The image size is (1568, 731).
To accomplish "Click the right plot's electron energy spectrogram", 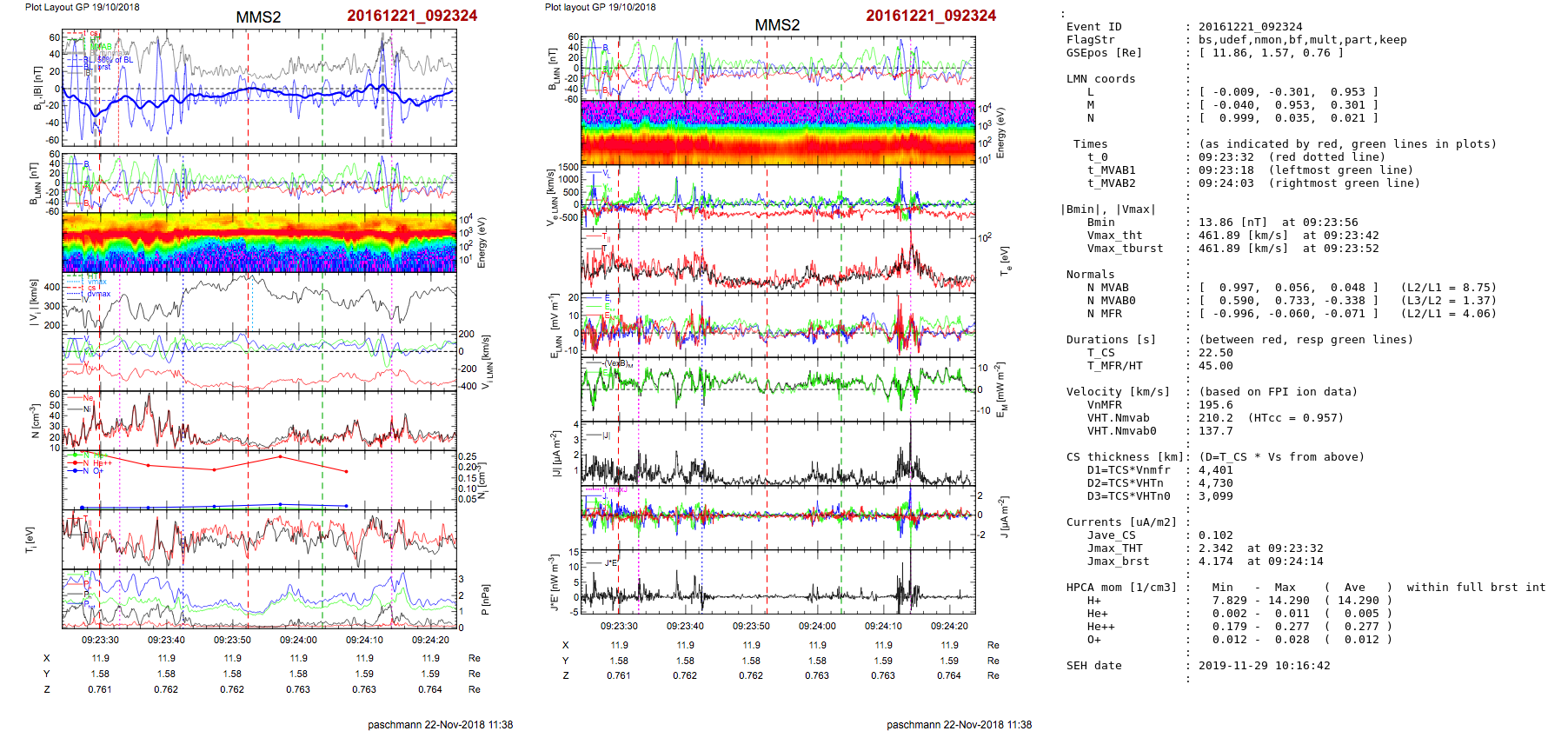I will tap(778, 132).
